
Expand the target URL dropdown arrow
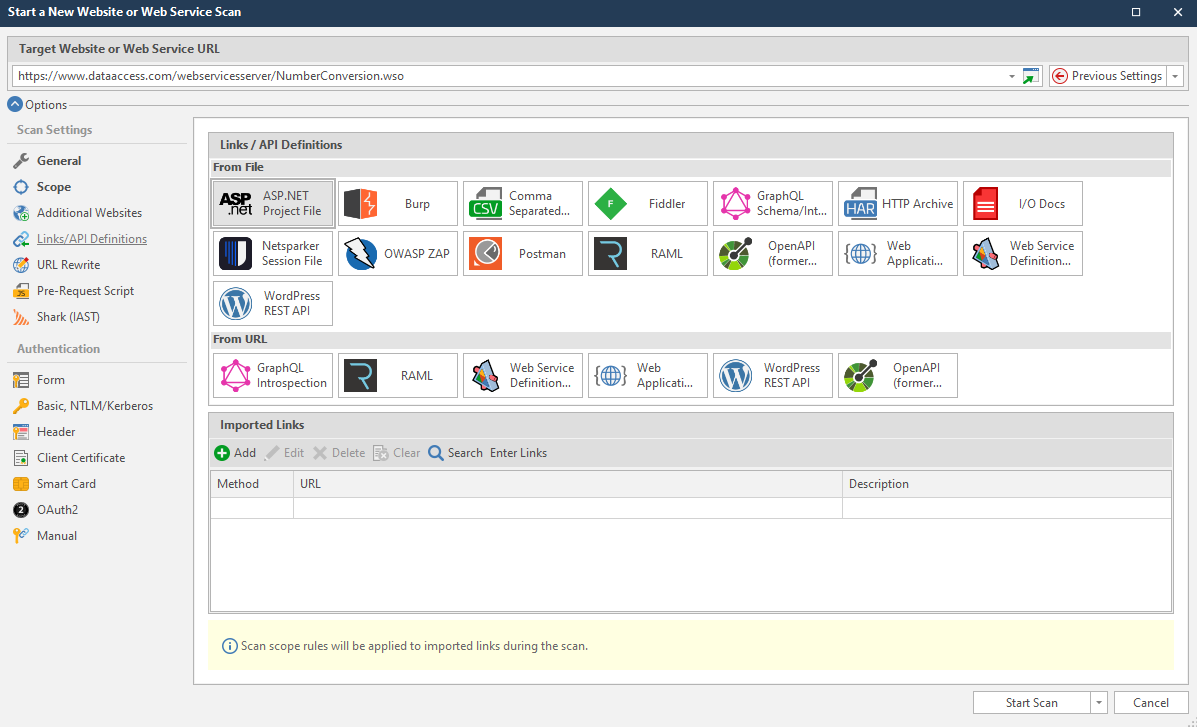[x=1012, y=76]
